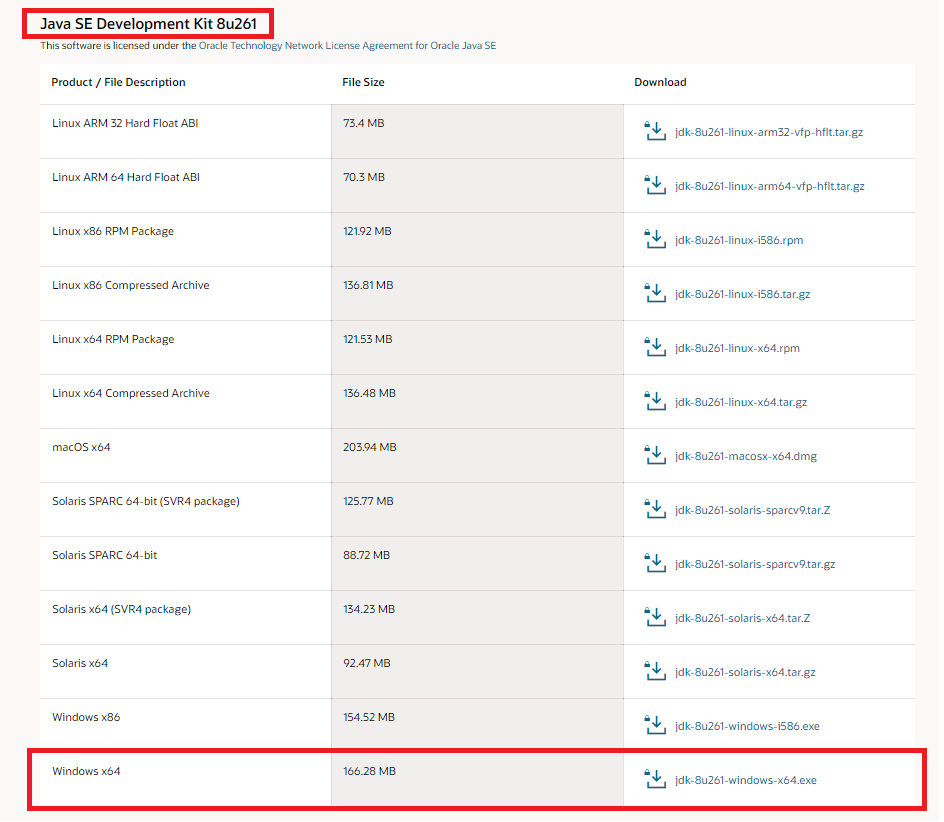
Task: Click the Product / File Description column header
Action: click(118, 83)
